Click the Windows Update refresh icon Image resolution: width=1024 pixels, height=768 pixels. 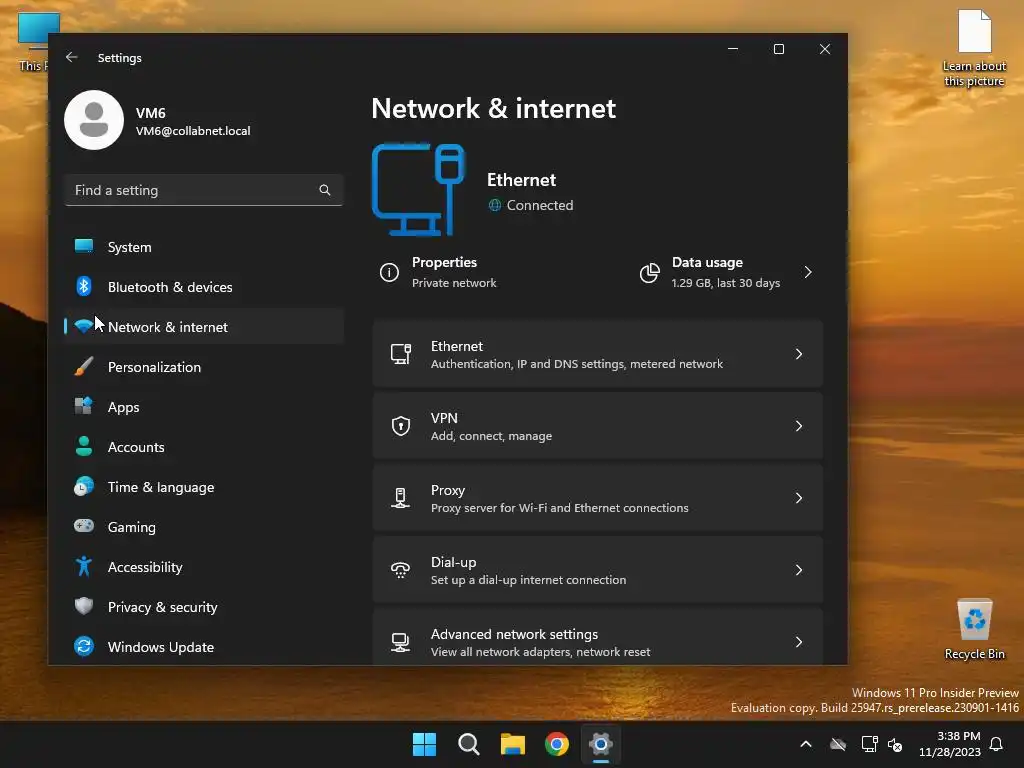(x=84, y=646)
